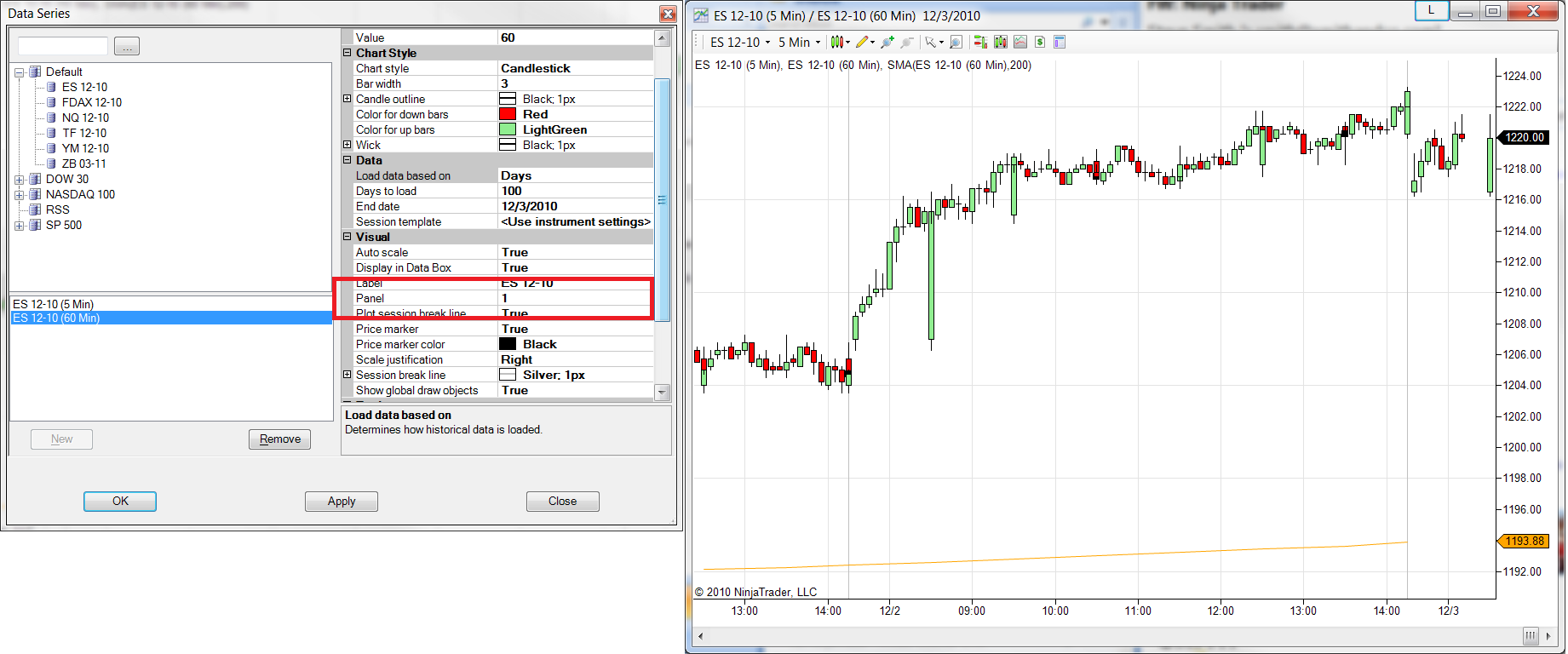This screenshot has width=1568, height=654.
Task: Click the database icon beside NQ 12-10
Action: click(51, 118)
